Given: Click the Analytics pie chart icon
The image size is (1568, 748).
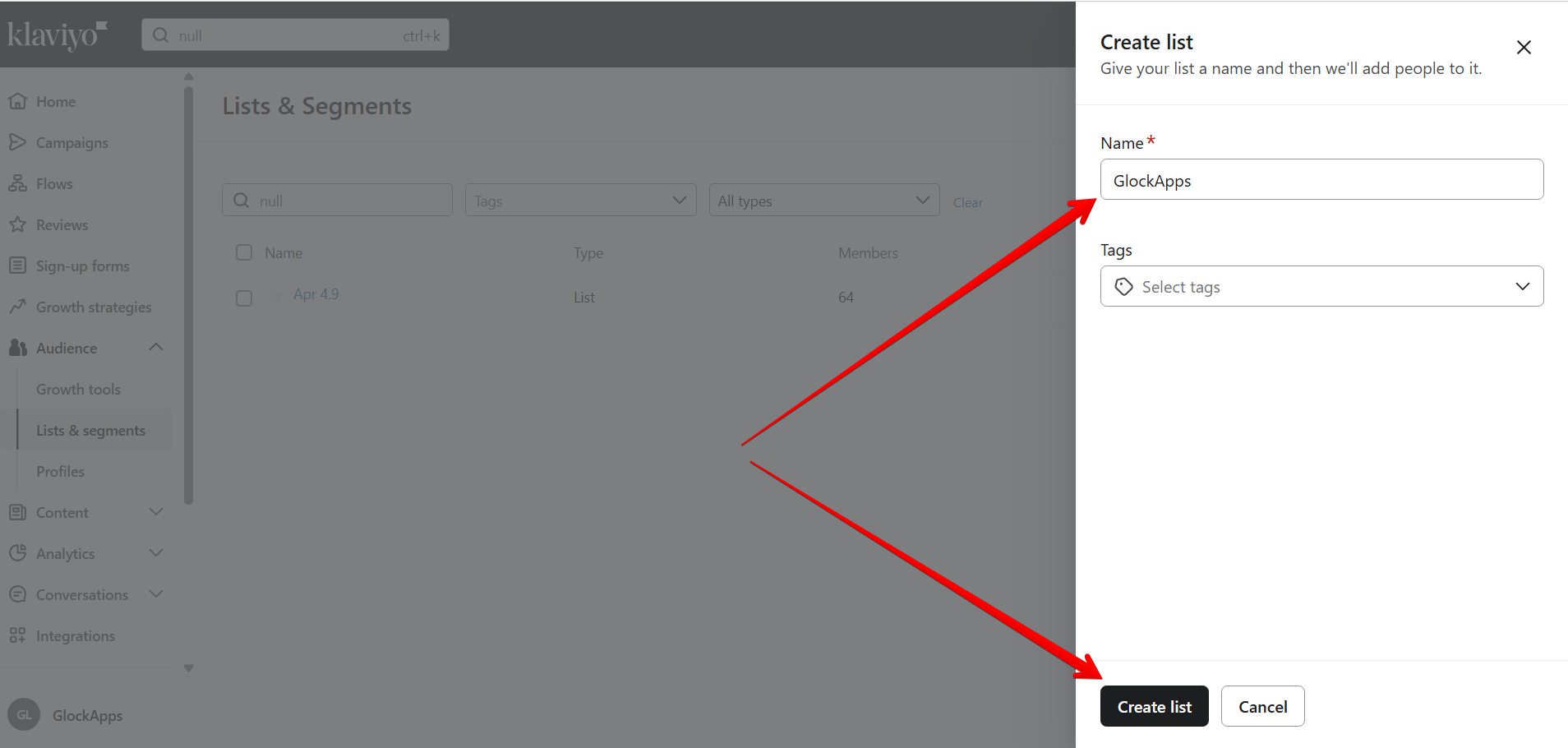Looking at the screenshot, I should tap(17, 553).
